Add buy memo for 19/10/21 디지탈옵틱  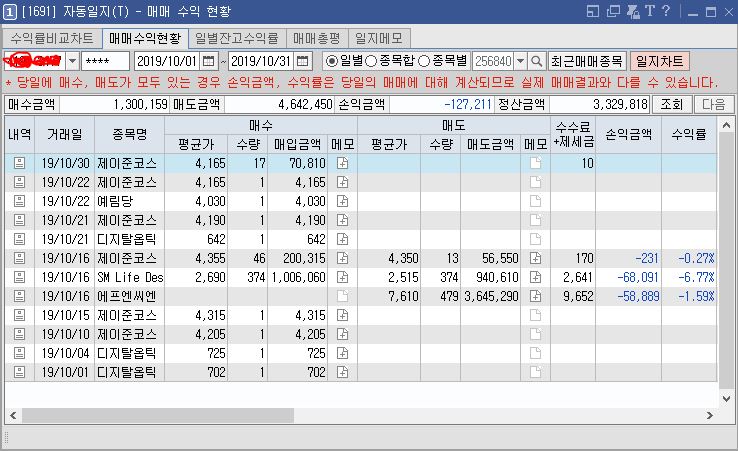click(343, 239)
